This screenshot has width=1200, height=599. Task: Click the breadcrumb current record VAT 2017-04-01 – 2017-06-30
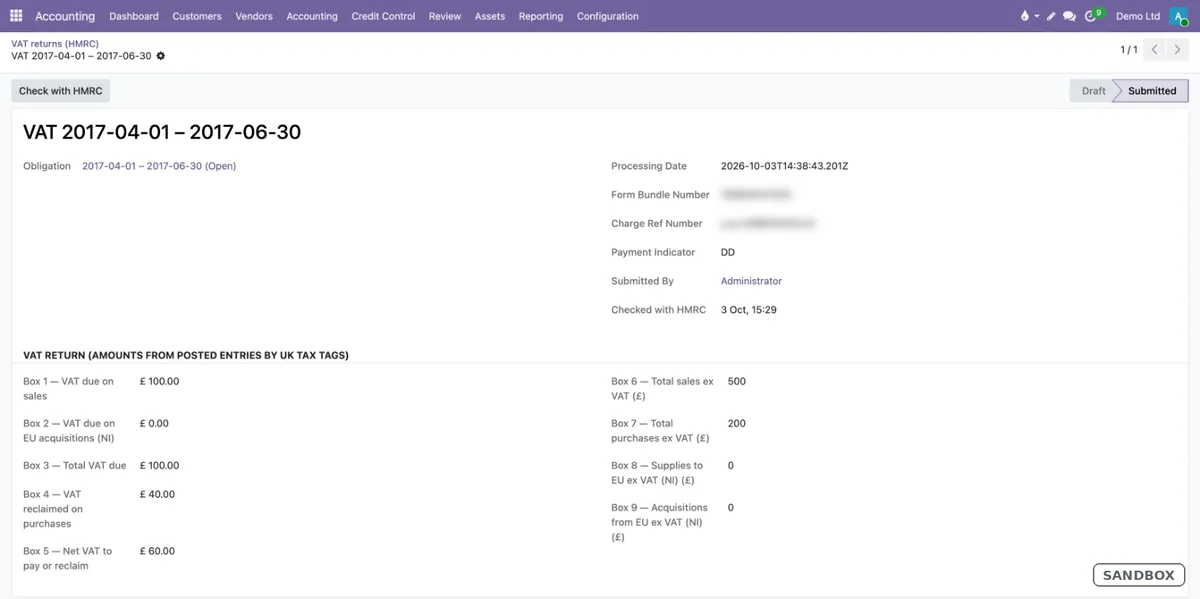(x=82, y=56)
